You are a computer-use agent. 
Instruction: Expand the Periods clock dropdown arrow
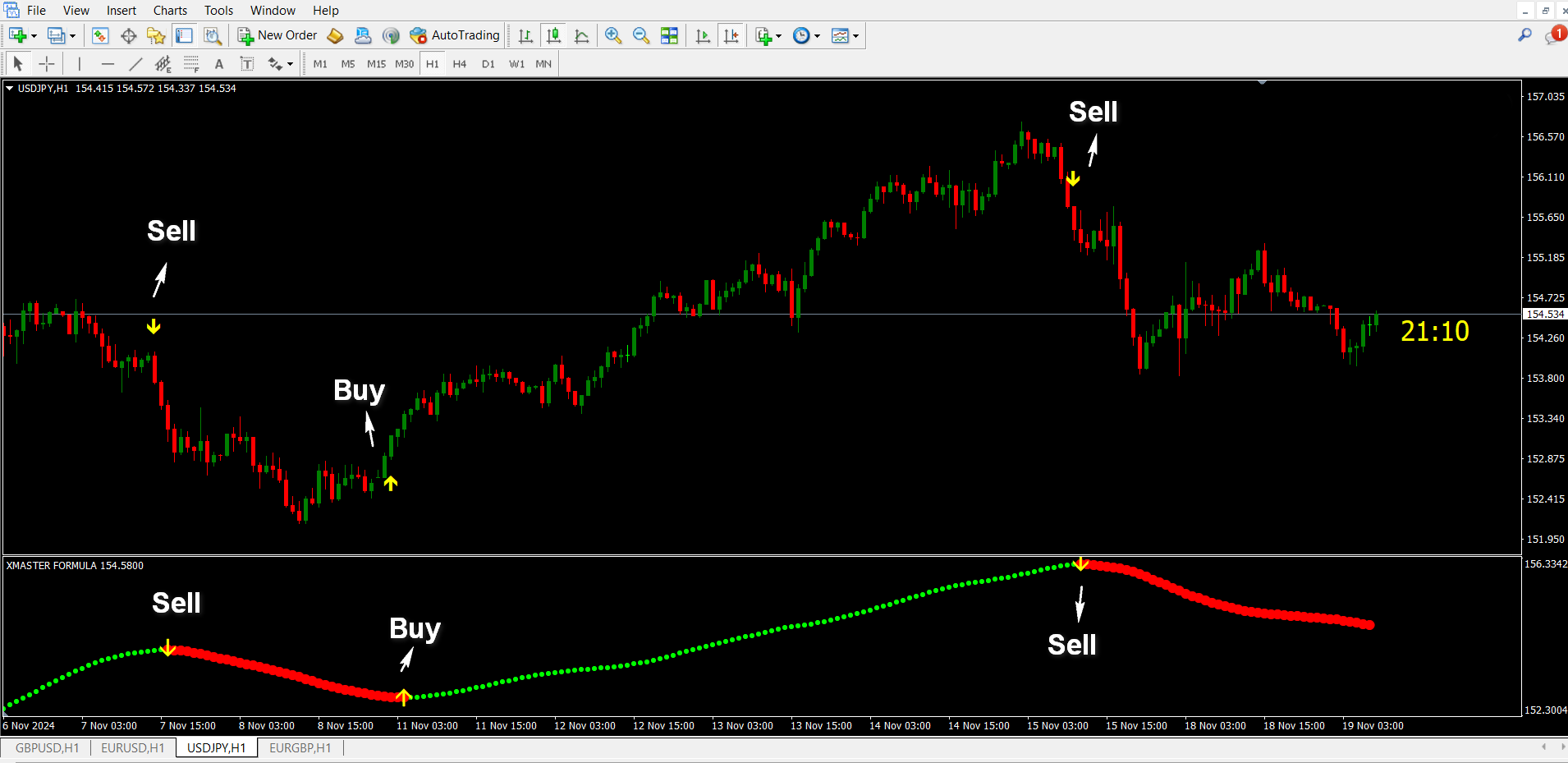click(817, 35)
